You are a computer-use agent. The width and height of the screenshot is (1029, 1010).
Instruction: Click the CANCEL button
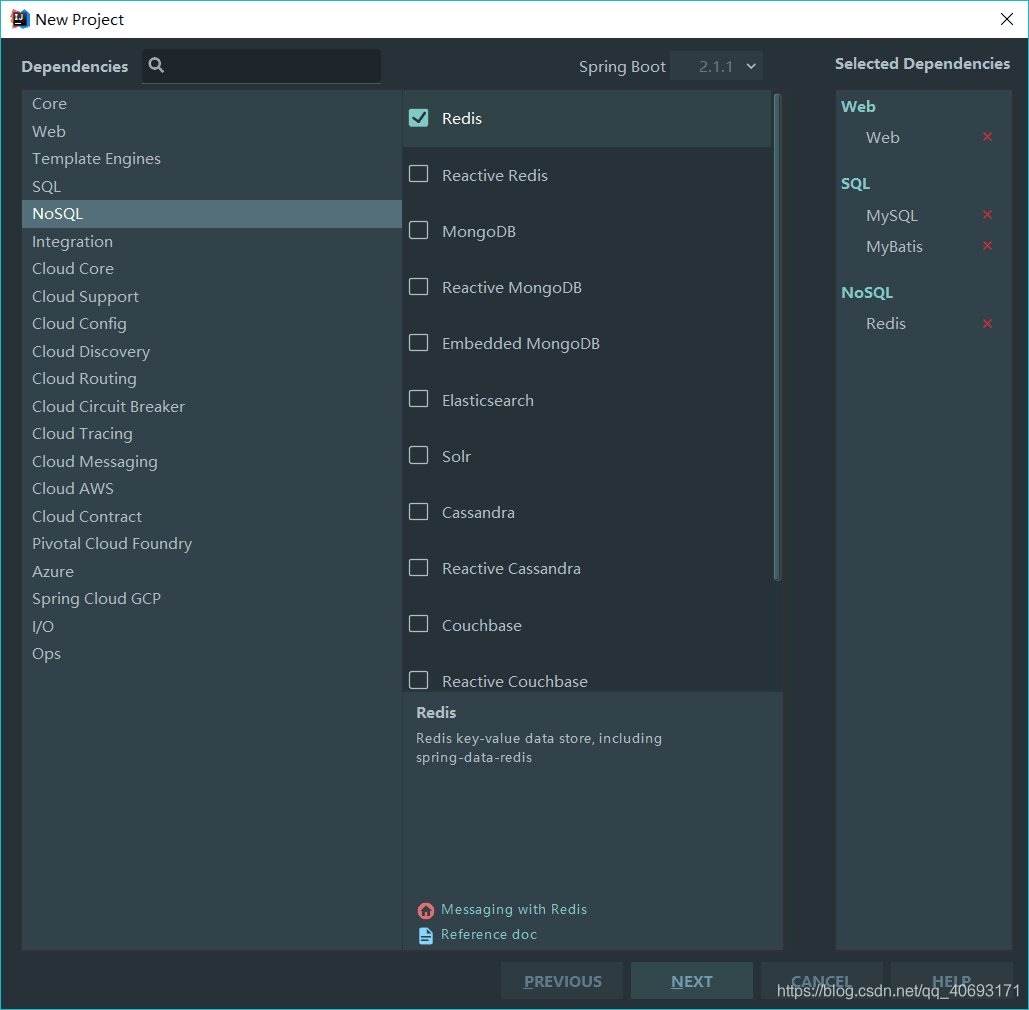pyautogui.click(x=821, y=981)
